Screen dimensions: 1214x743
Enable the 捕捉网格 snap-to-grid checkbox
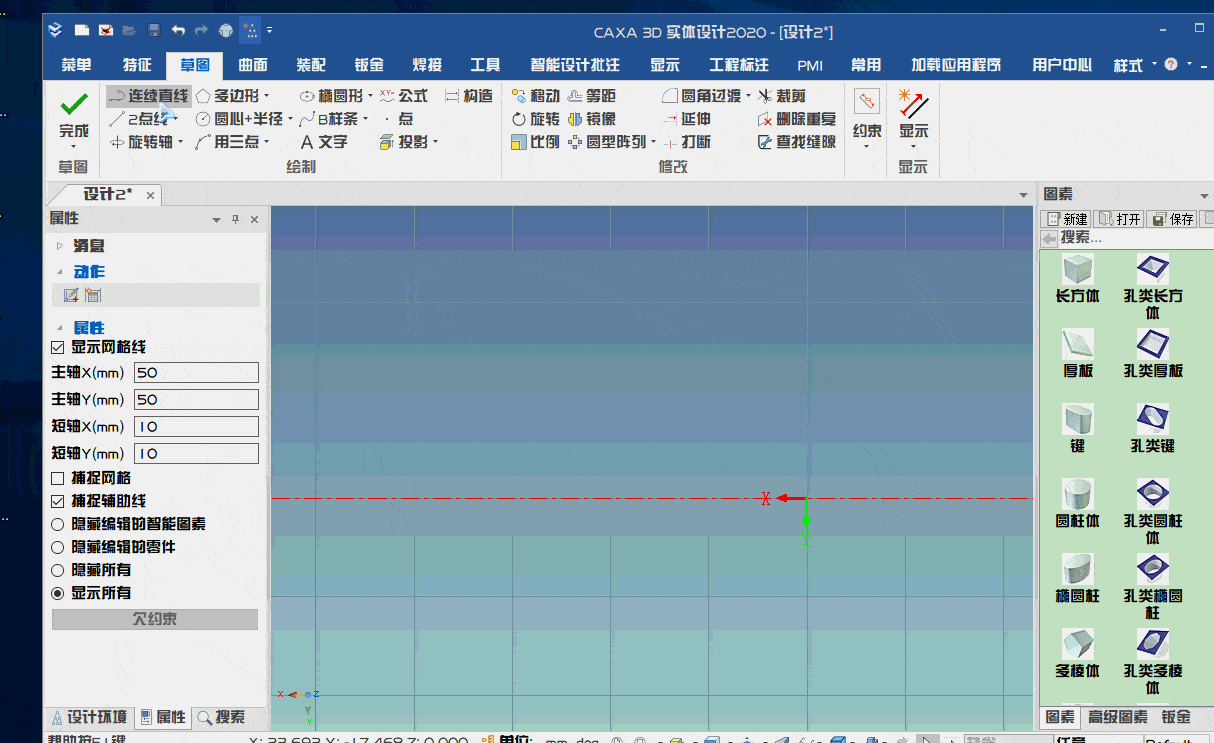tap(57, 477)
